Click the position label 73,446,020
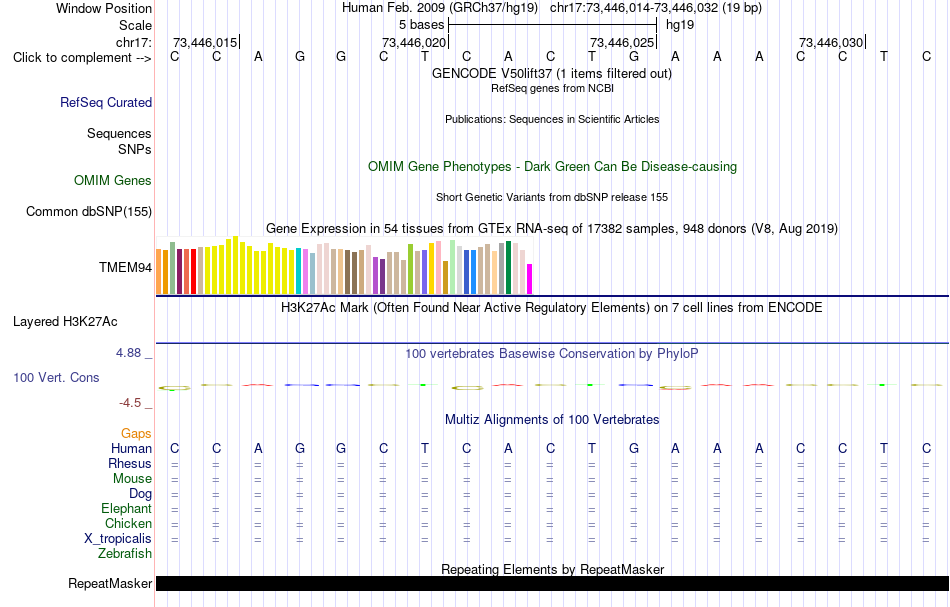The width and height of the screenshot is (950, 607). pos(414,42)
